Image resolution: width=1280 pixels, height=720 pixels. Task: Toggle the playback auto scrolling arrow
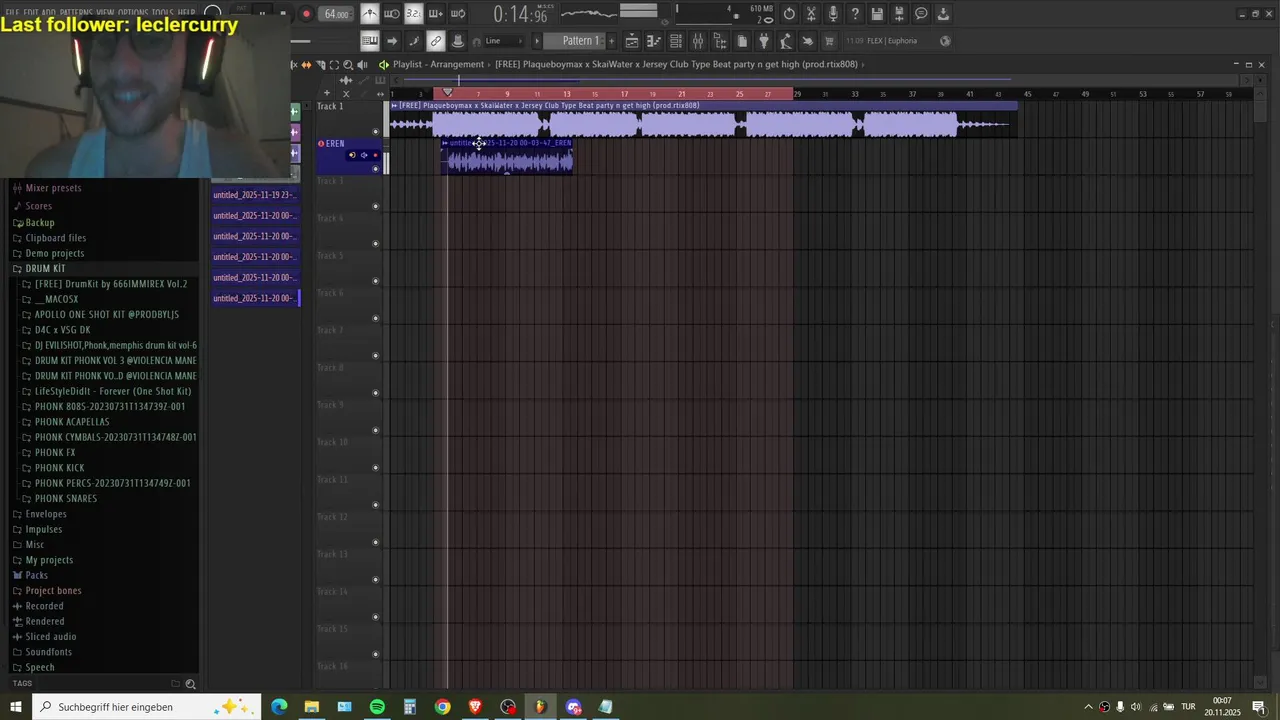point(392,41)
